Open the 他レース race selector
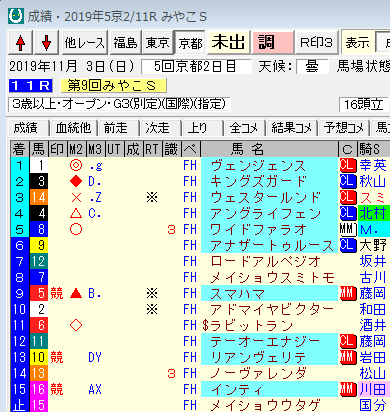Viewport: 390px width, 412px height. [x=84, y=42]
